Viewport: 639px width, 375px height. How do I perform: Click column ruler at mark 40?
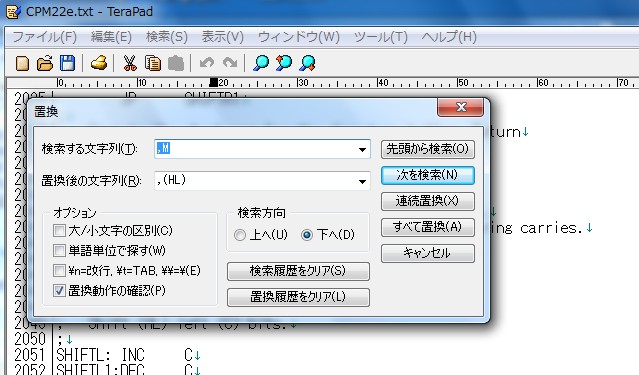[x=382, y=83]
